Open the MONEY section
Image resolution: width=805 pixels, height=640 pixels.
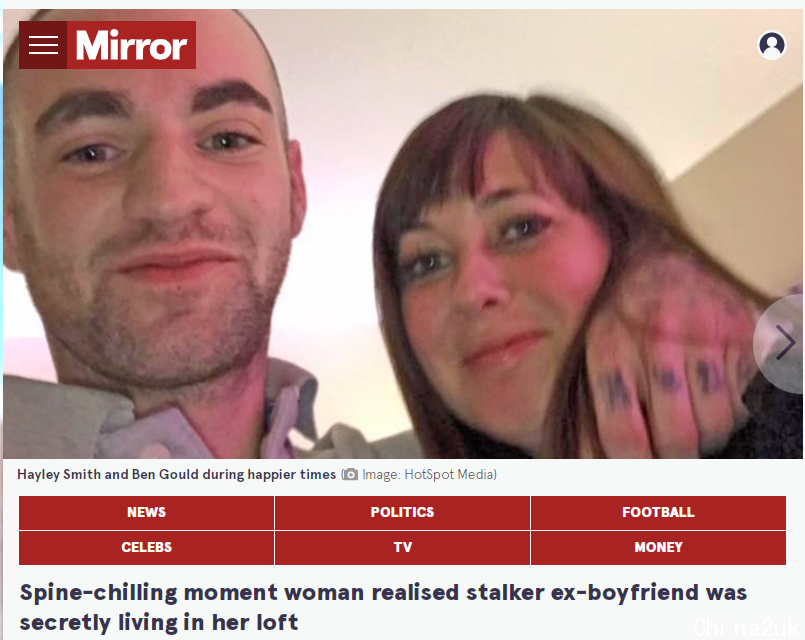coord(658,548)
